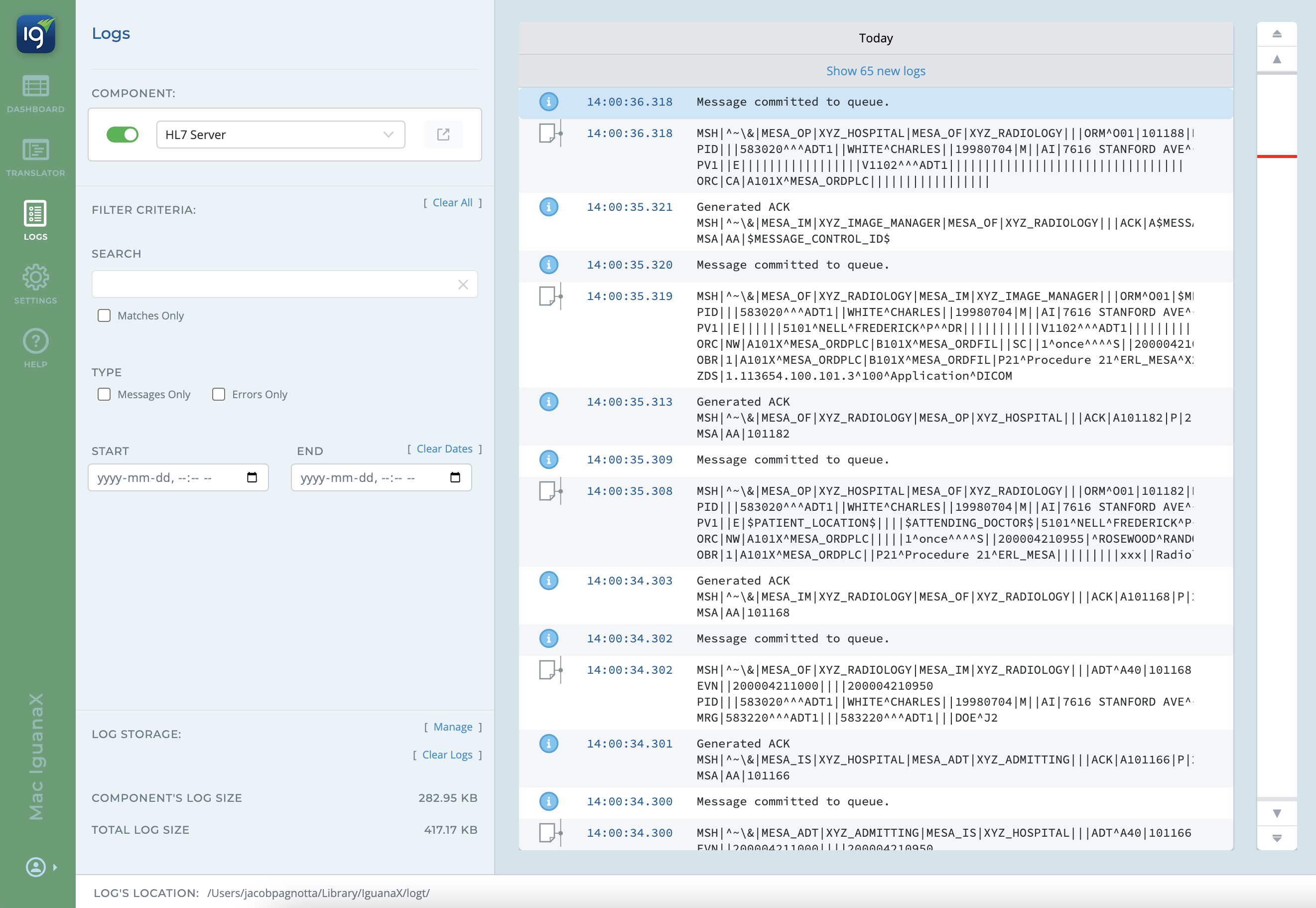Viewport: 1316px width, 908px height.
Task: Clear the search field with X icon
Action: [x=463, y=285]
